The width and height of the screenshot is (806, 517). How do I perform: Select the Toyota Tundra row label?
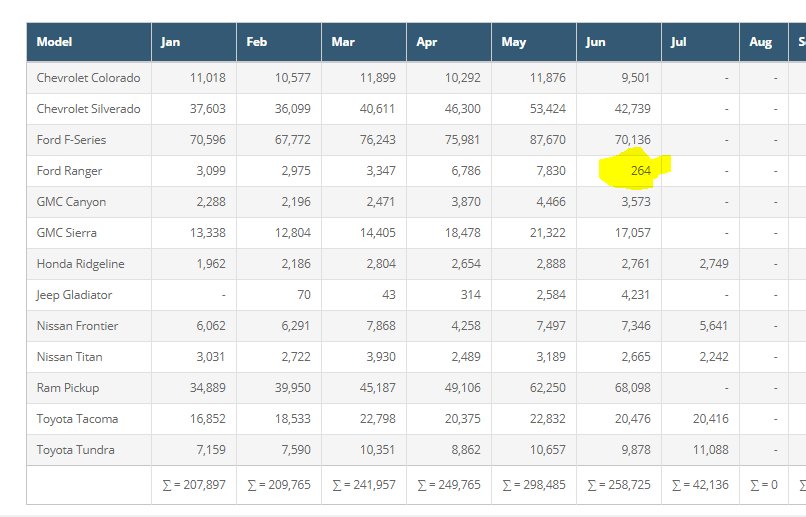tap(76, 450)
